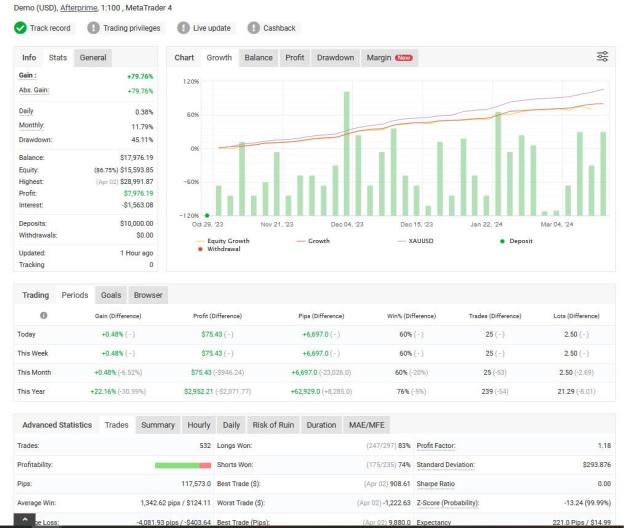Viewport: 625px width, 528px height.
Task: Click the Z-Score (Probability) label
Action: pyautogui.click(x=448, y=503)
